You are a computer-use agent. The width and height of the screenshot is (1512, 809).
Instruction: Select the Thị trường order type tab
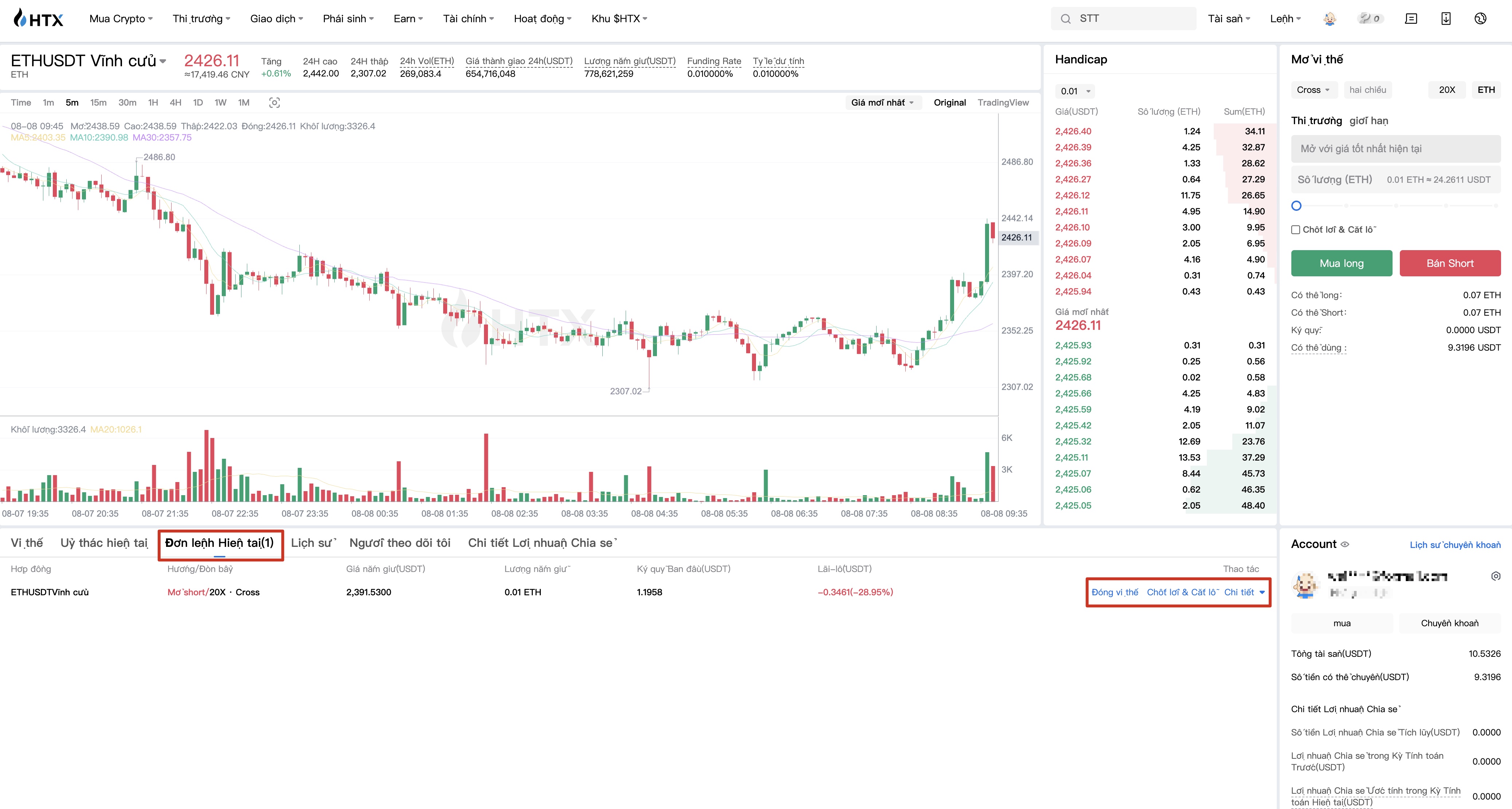[x=1316, y=121]
